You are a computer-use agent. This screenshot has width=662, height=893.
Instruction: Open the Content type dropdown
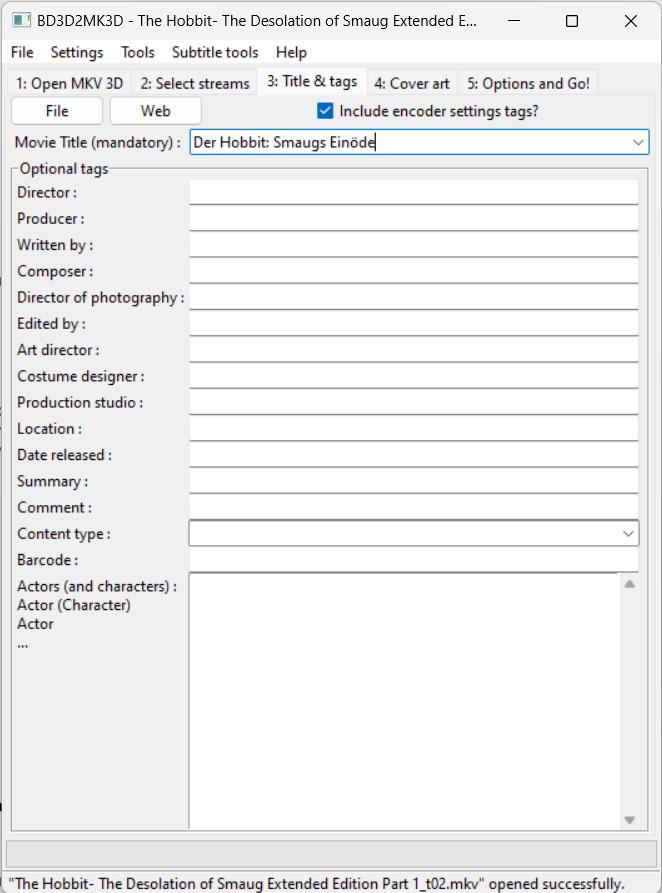click(x=628, y=534)
